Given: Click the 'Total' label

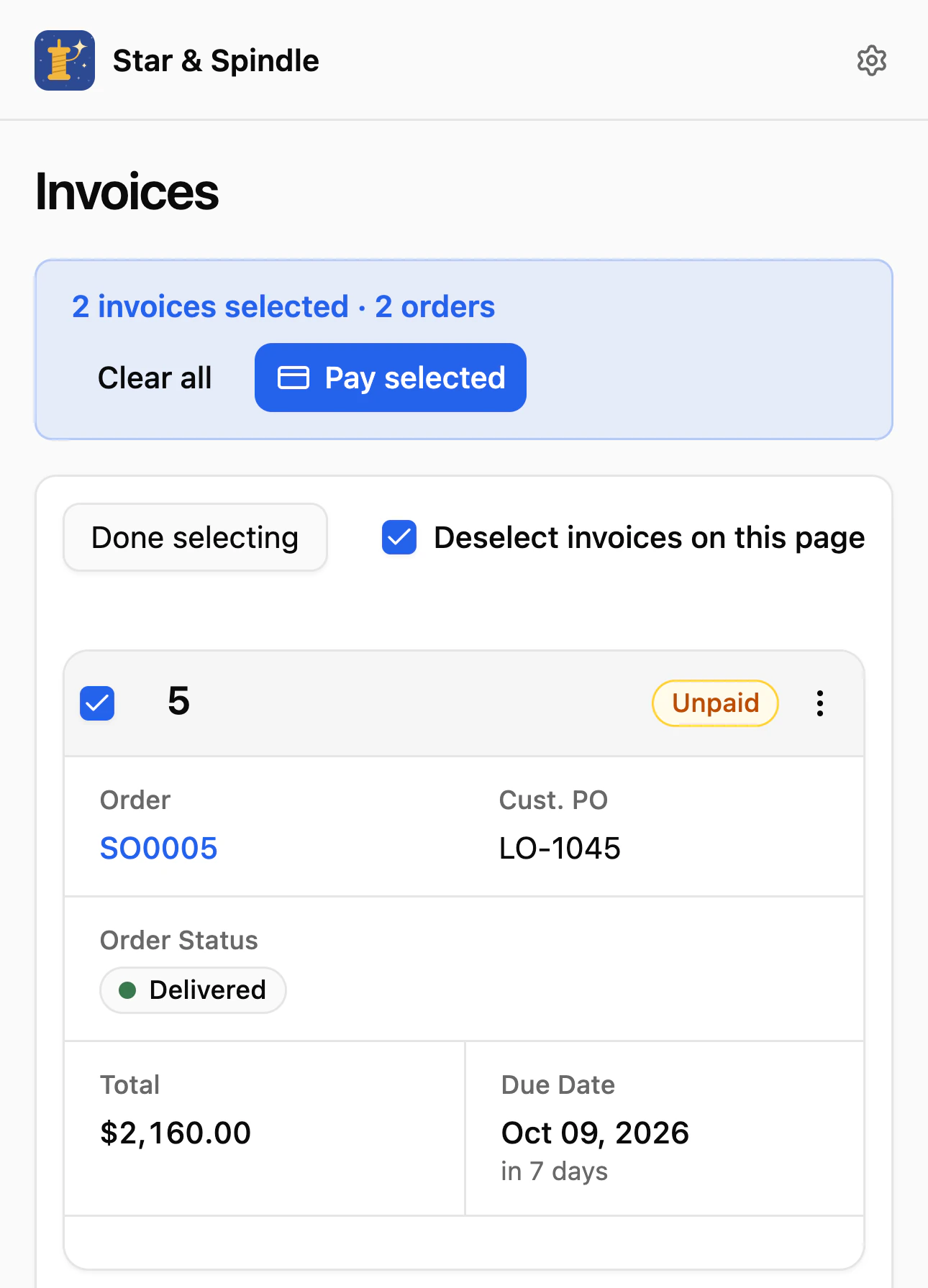Looking at the screenshot, I should click(x=130, y=1085).
